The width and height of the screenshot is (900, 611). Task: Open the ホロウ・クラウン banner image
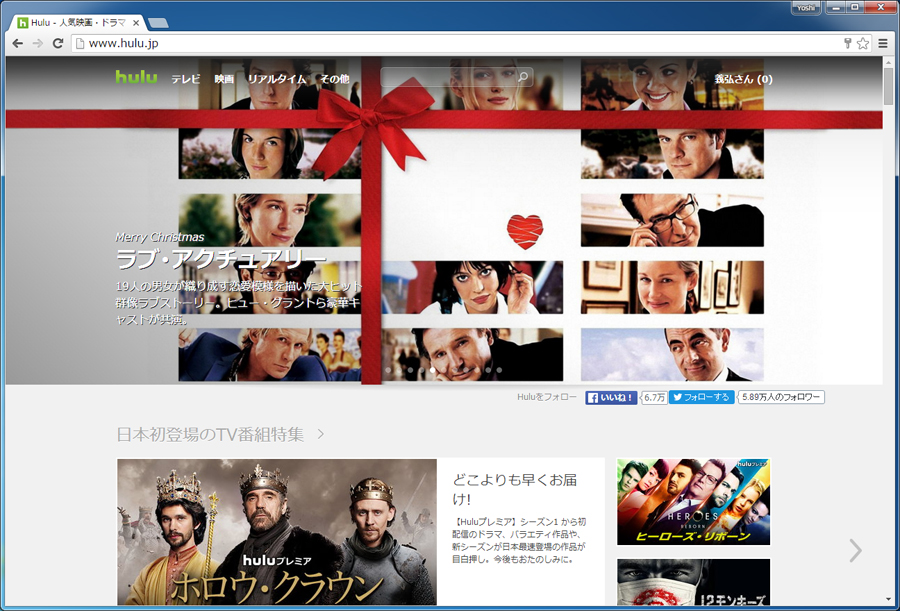(x=277, y=532)
